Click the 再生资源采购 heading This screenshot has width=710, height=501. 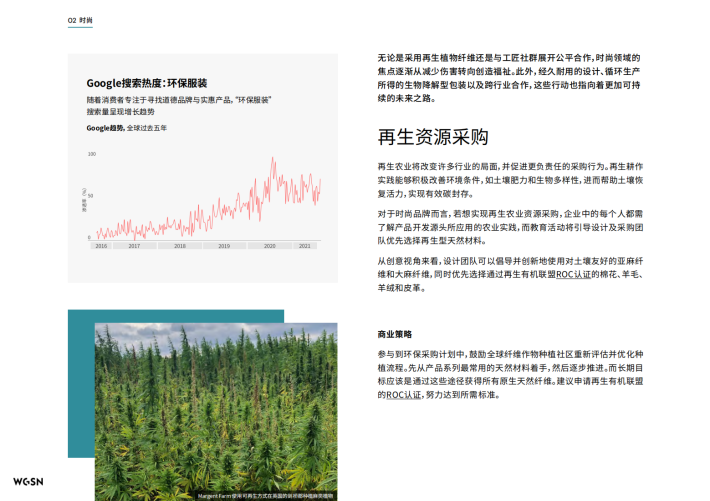[432, 136]
